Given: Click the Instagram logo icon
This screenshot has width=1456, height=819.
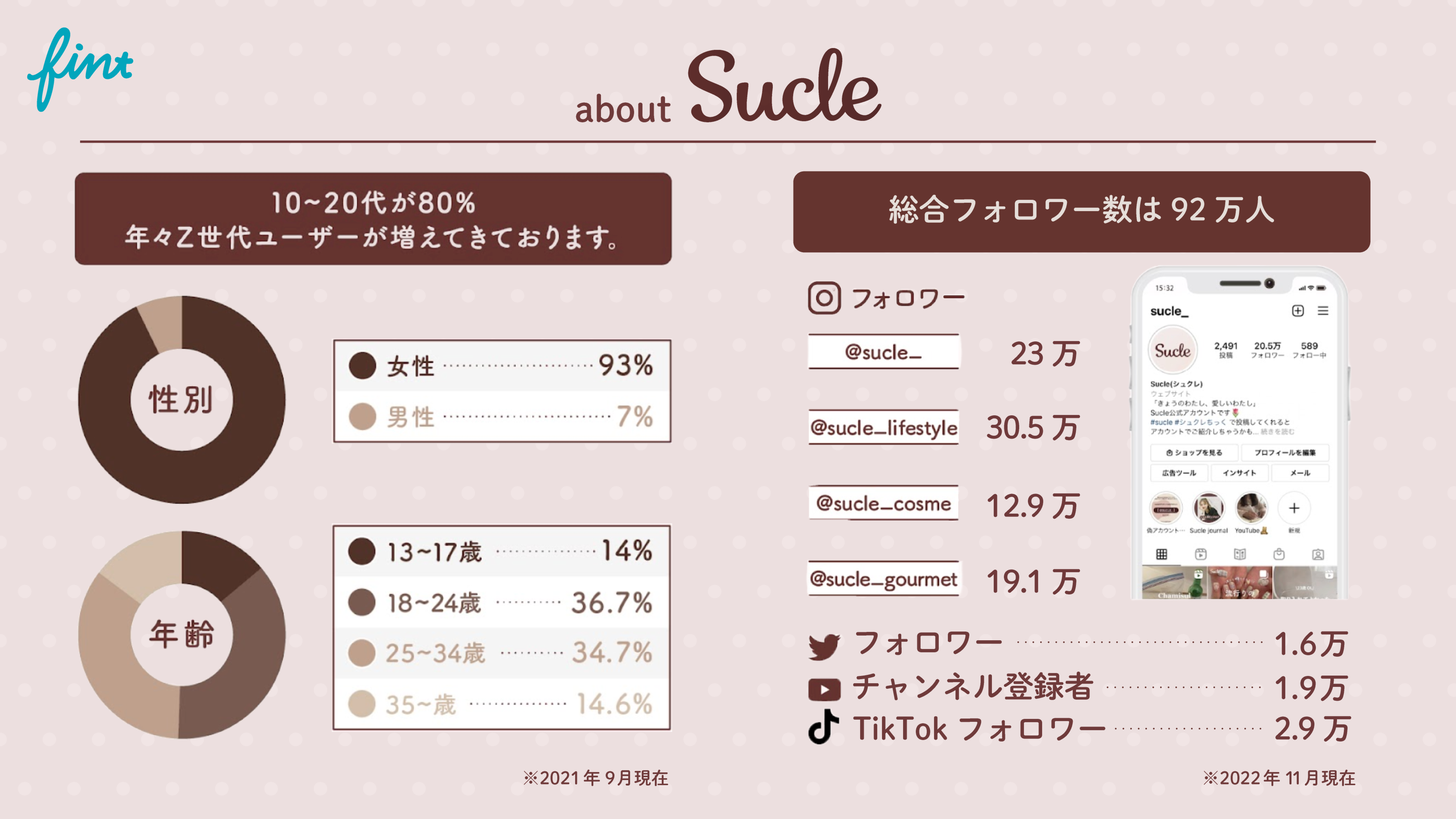Looking at the screenshot, I should click(x=824, y=298).
